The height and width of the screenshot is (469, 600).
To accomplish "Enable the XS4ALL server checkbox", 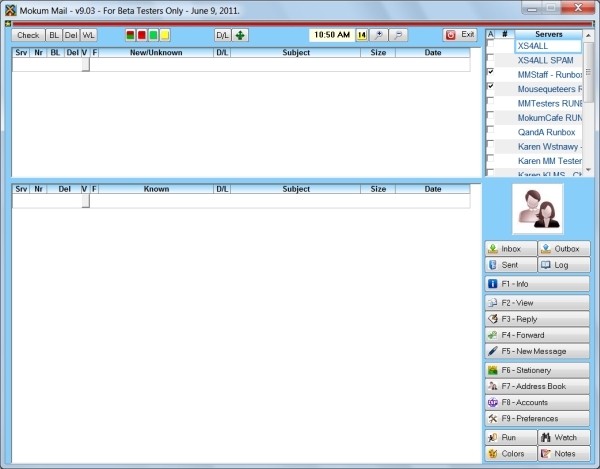I will pyautogui.click(x=490, y=46).
